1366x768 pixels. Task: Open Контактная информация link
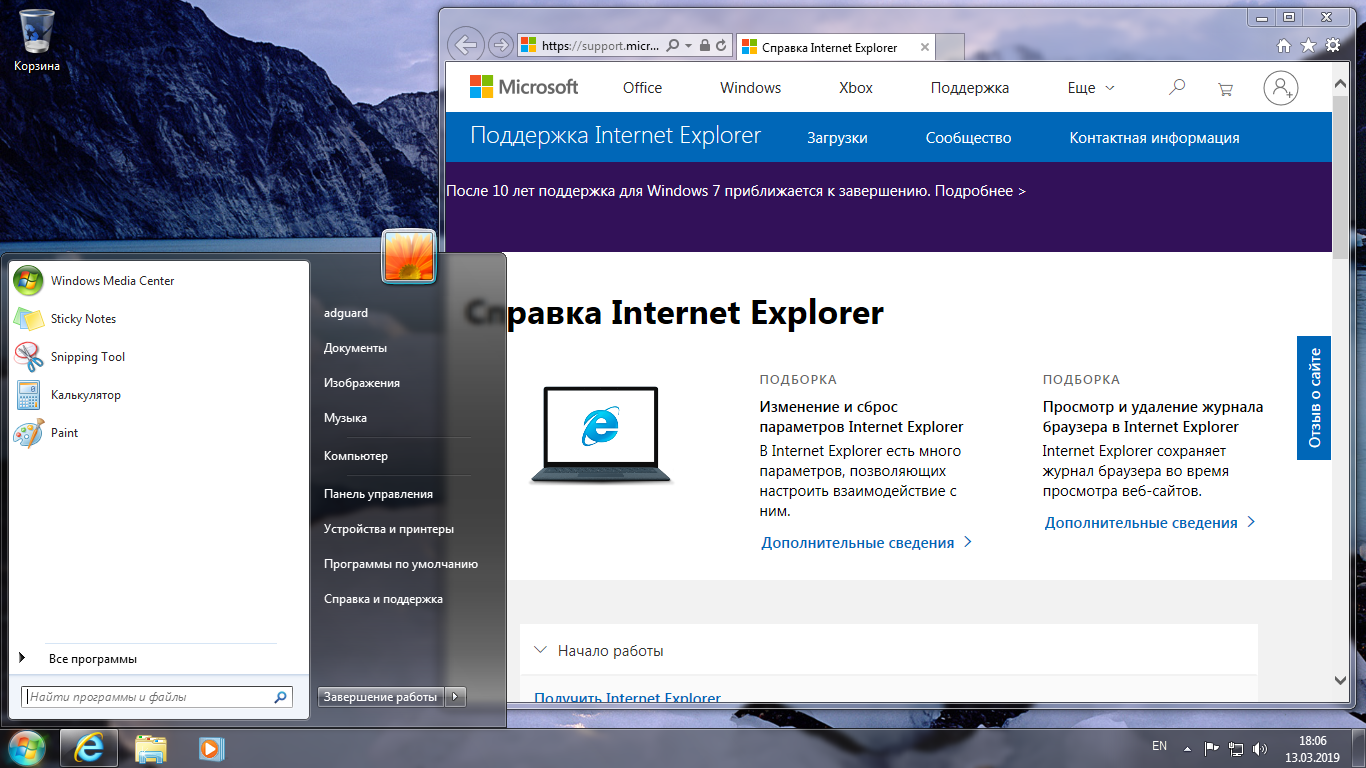click(x=1154, y=138)
